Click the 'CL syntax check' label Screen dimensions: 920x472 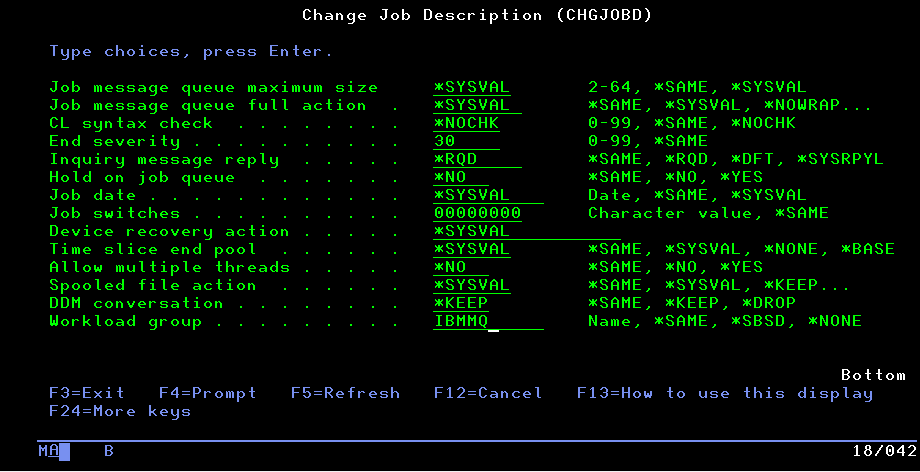click(131, 124)
